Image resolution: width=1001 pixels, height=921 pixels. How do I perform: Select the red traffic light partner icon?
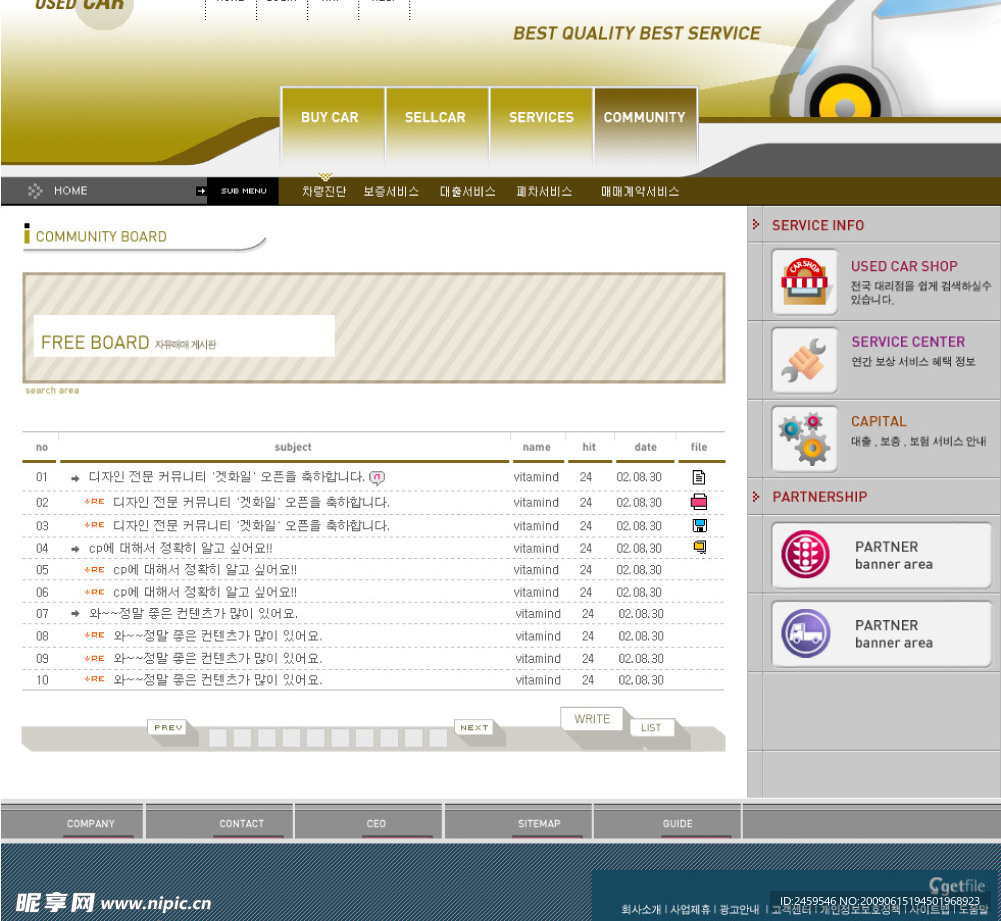806,555
